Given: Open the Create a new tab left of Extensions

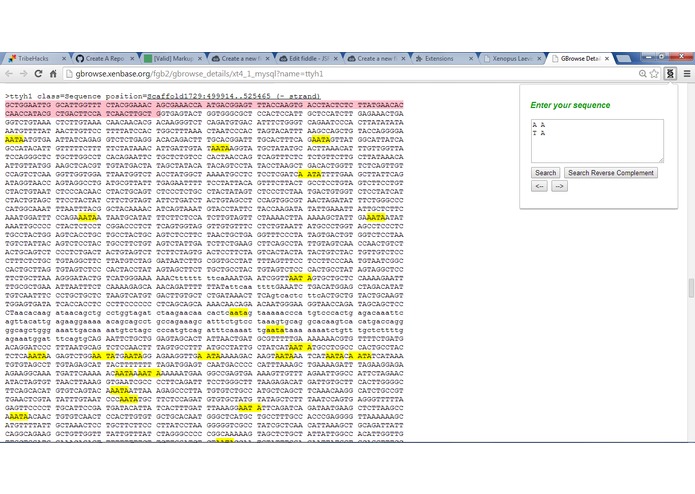Looking at the screenshot, I should pos(376,58).
